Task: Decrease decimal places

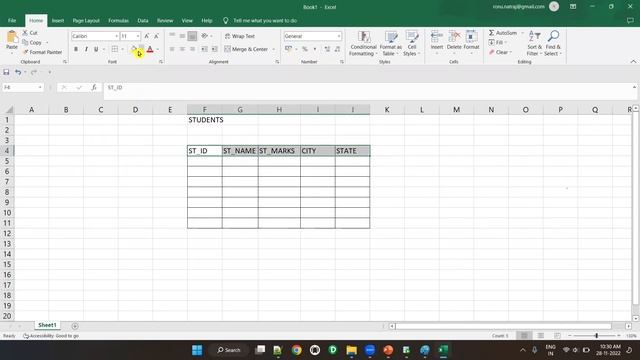Action: (x=337, y=49)
